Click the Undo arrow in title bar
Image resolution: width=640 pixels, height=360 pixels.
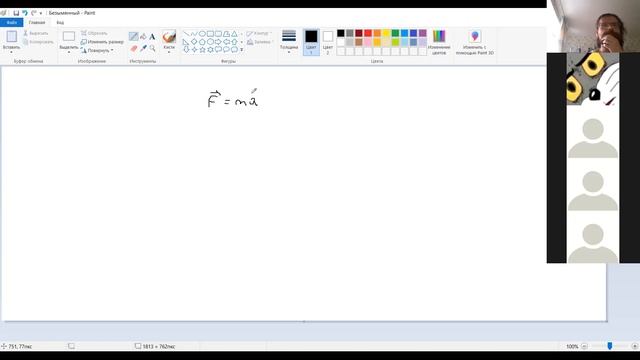coord(25,13)
